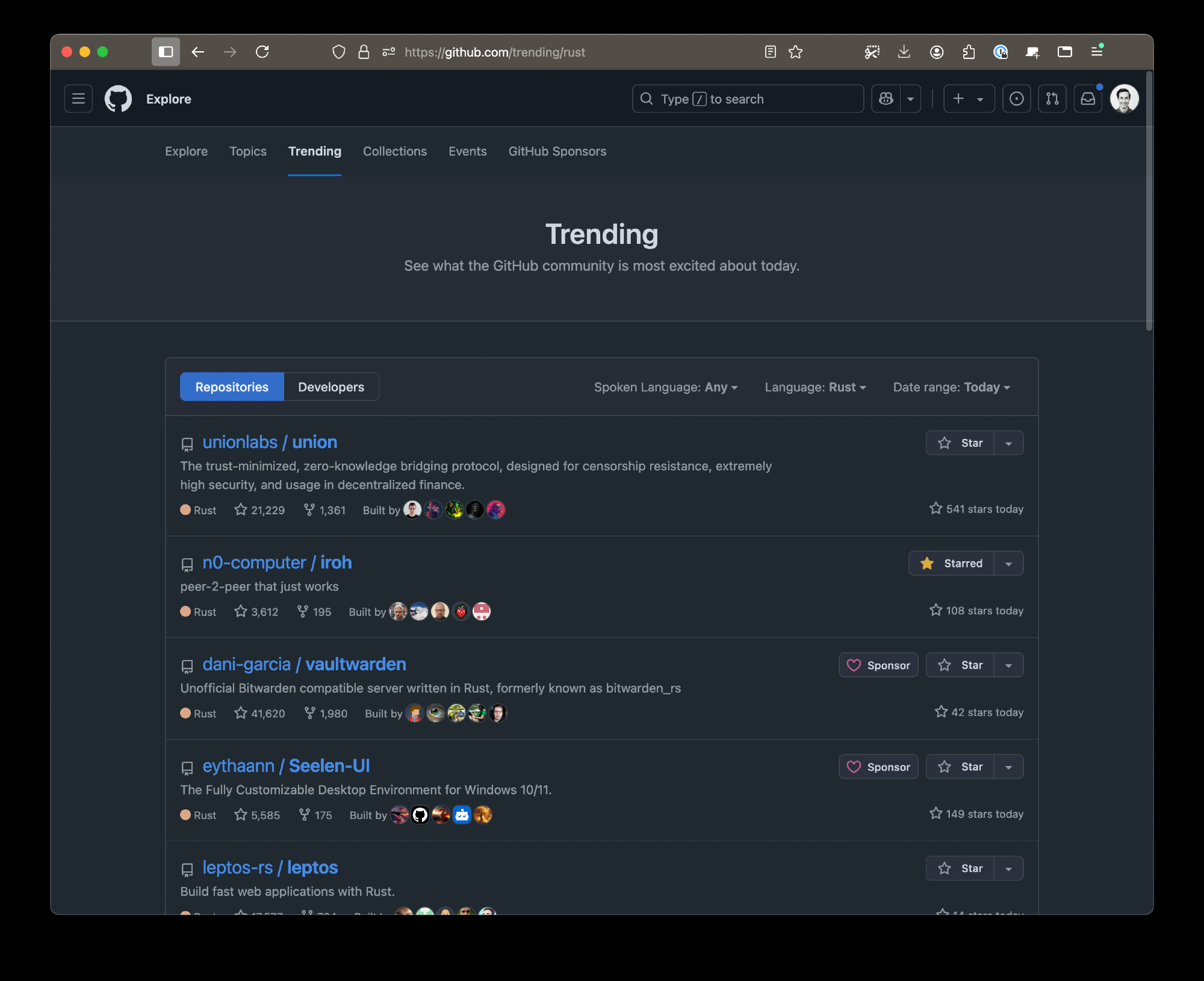Screen dimensions: 1204x981
Task: Open the notifications inbox icon
Action: pos(1088,99)
